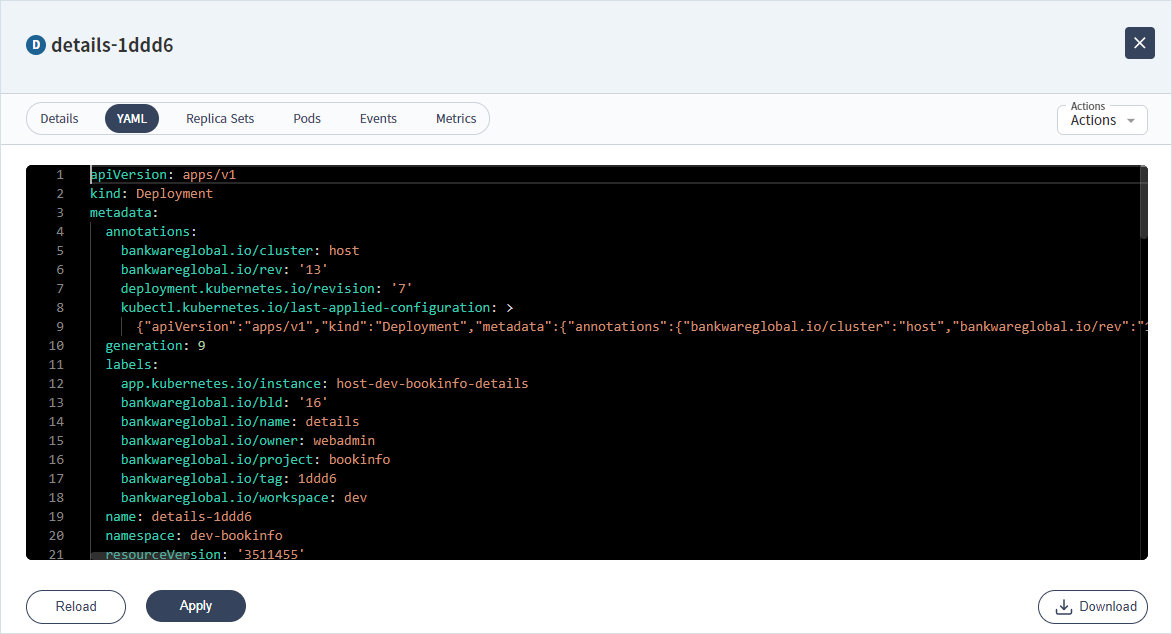This screenshot has width=1172, height=634.
Task: Click the details-1ddd6 title text
Action: point(112,45)
